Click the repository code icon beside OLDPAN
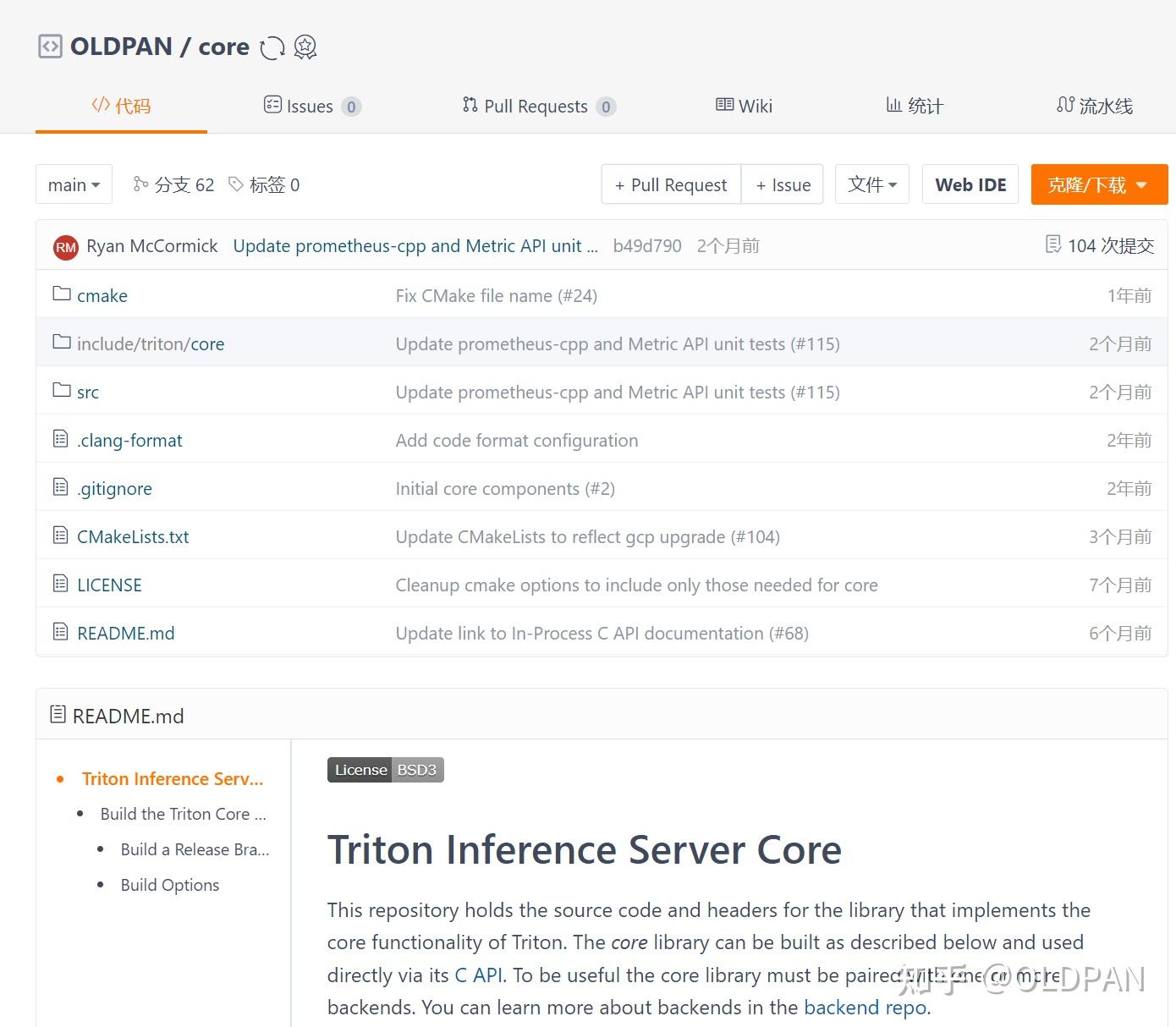The image size is (1176, 1027). tap(49, 47)
